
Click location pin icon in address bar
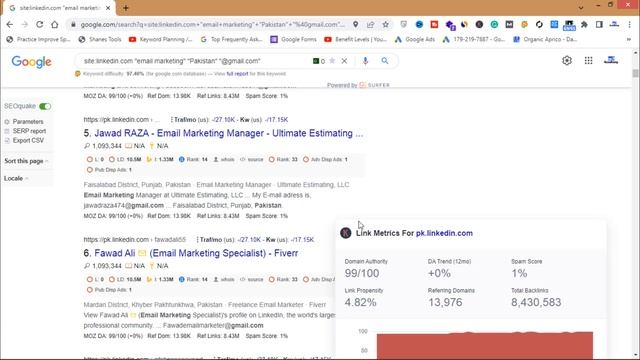(356, 24)
